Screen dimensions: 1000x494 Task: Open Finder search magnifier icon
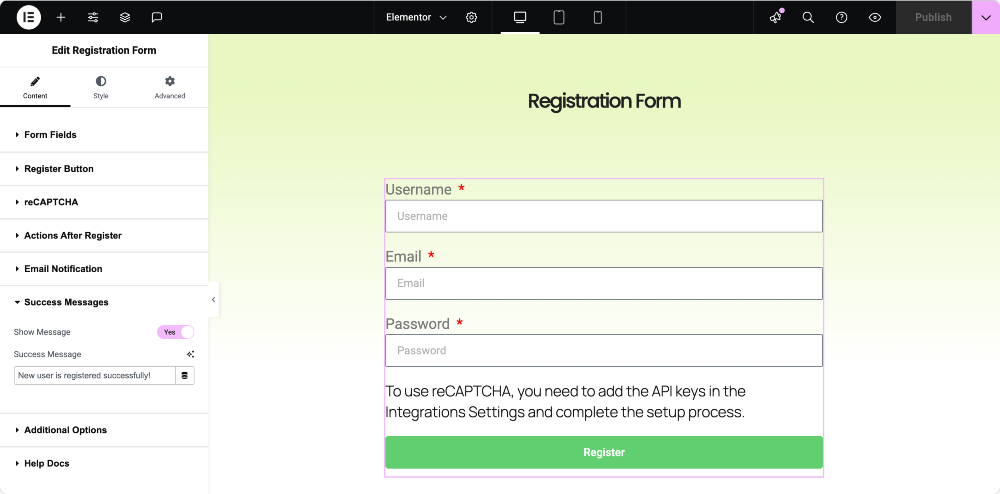point(808,18)
